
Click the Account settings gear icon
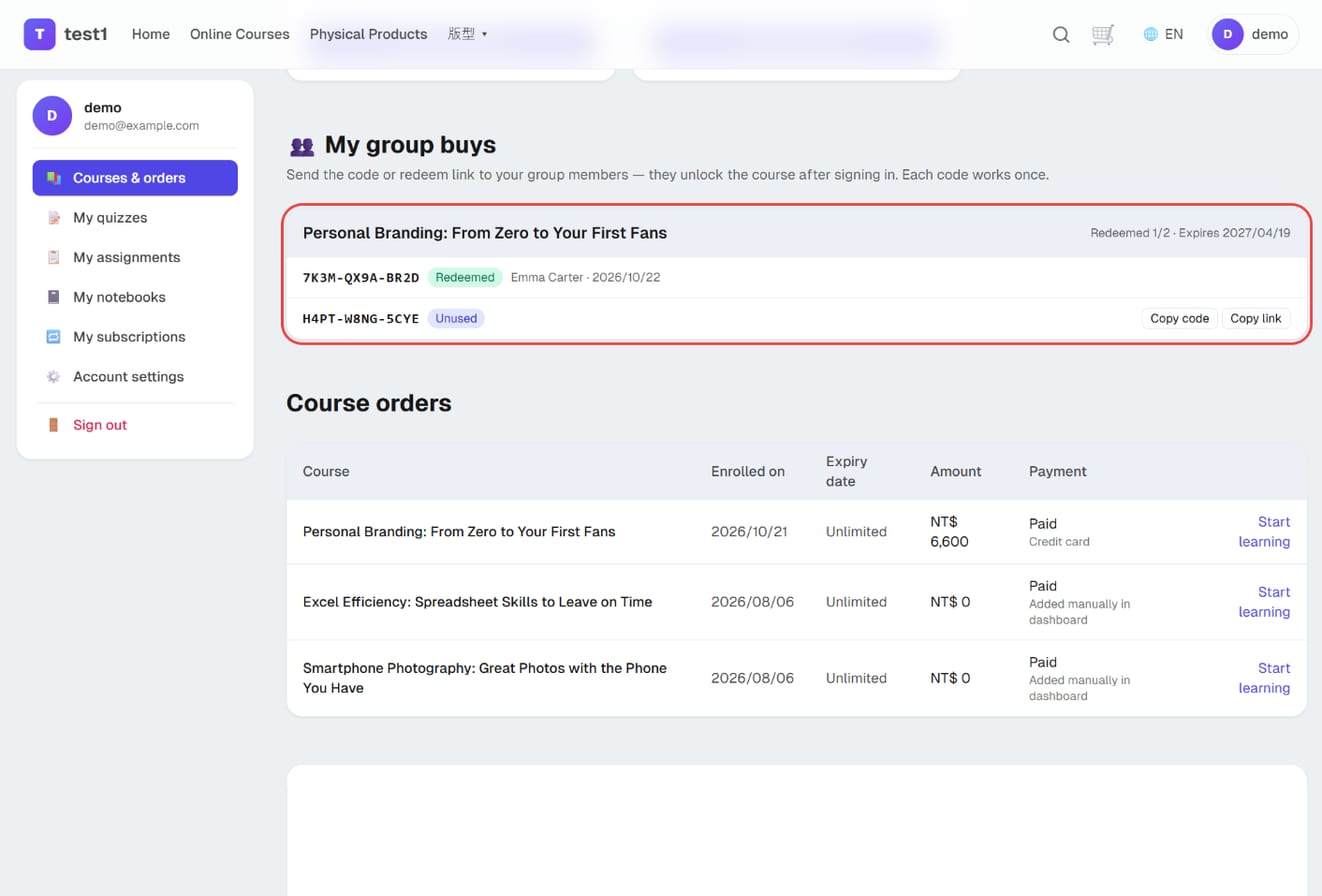pyautogui.click(x=54, y=377)
